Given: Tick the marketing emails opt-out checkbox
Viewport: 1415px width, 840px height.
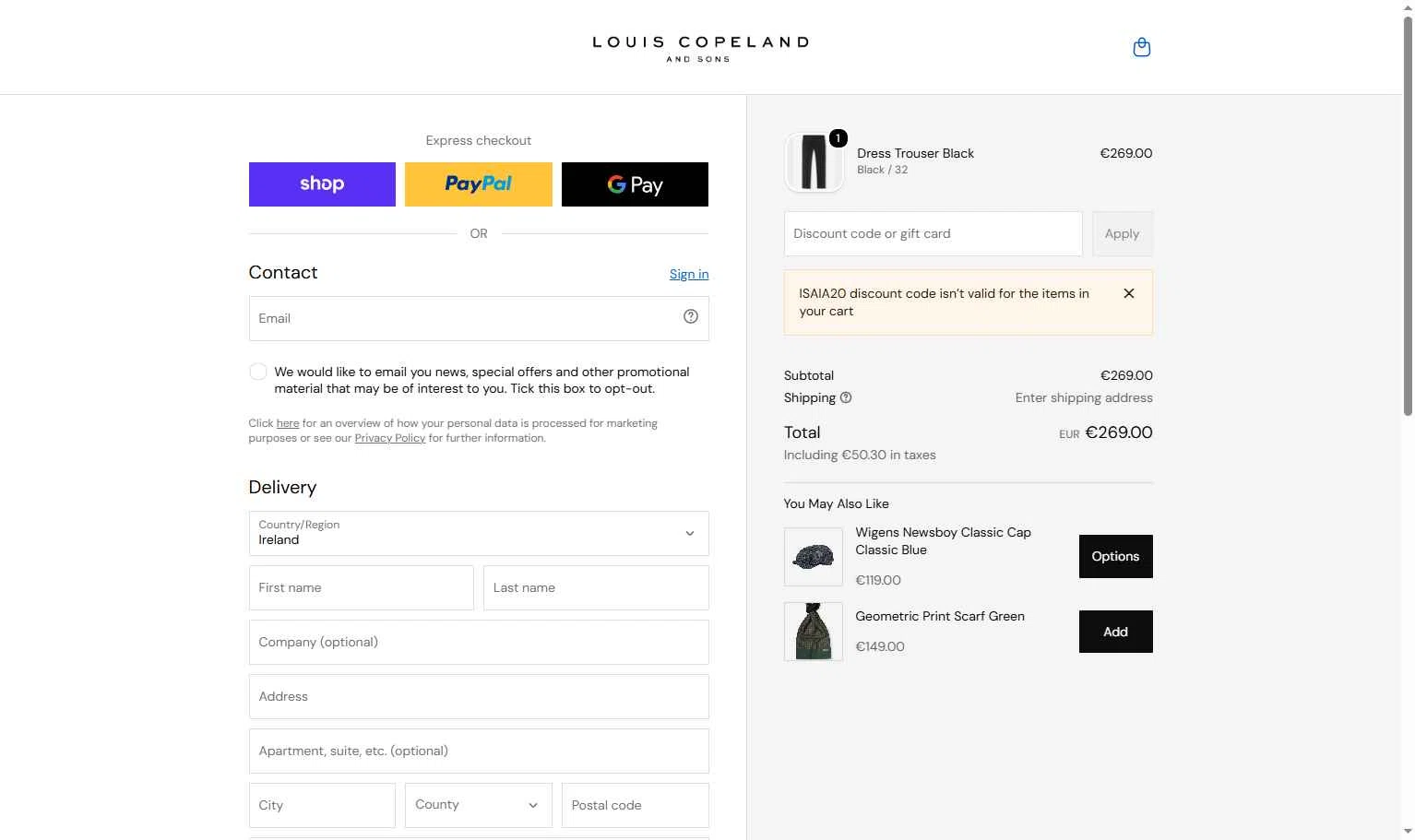Looking at the screenshot, I should (x=258, y=372).
